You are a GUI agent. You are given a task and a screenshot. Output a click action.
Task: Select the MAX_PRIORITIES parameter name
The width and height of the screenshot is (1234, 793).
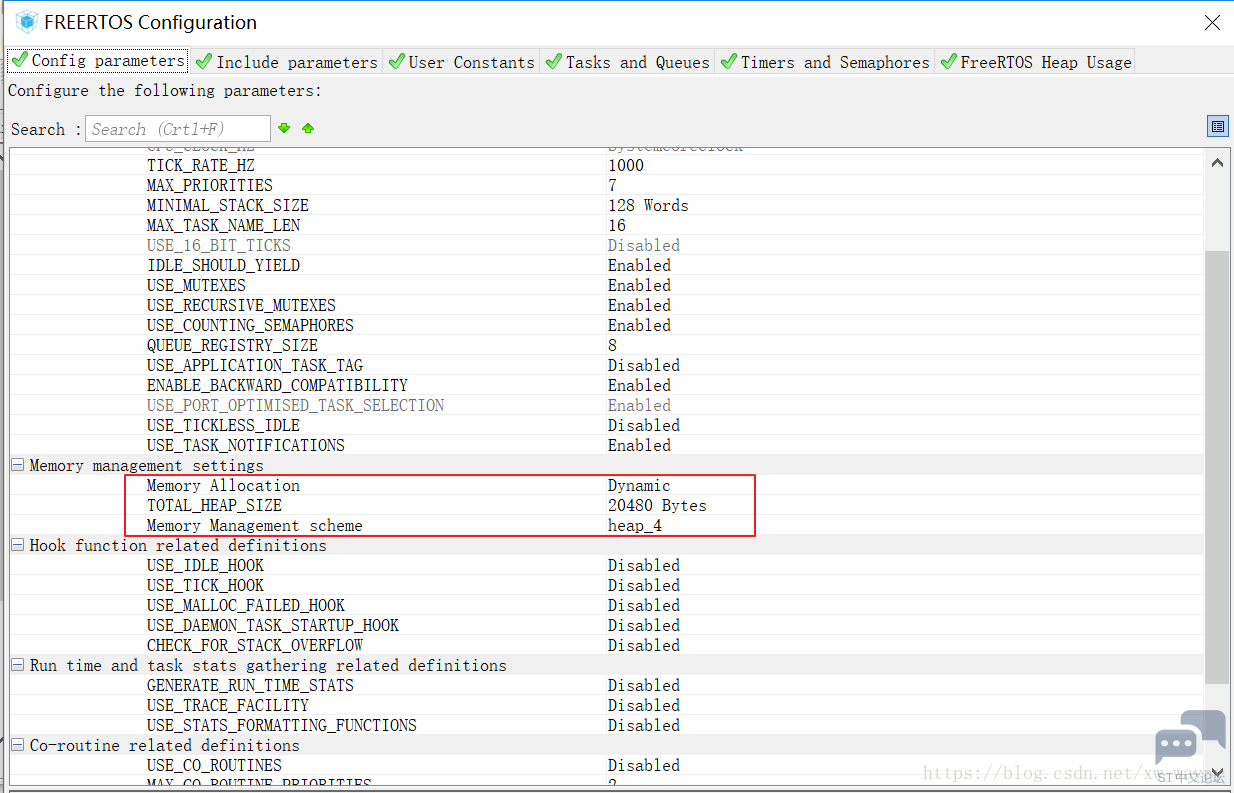[209, 185]
